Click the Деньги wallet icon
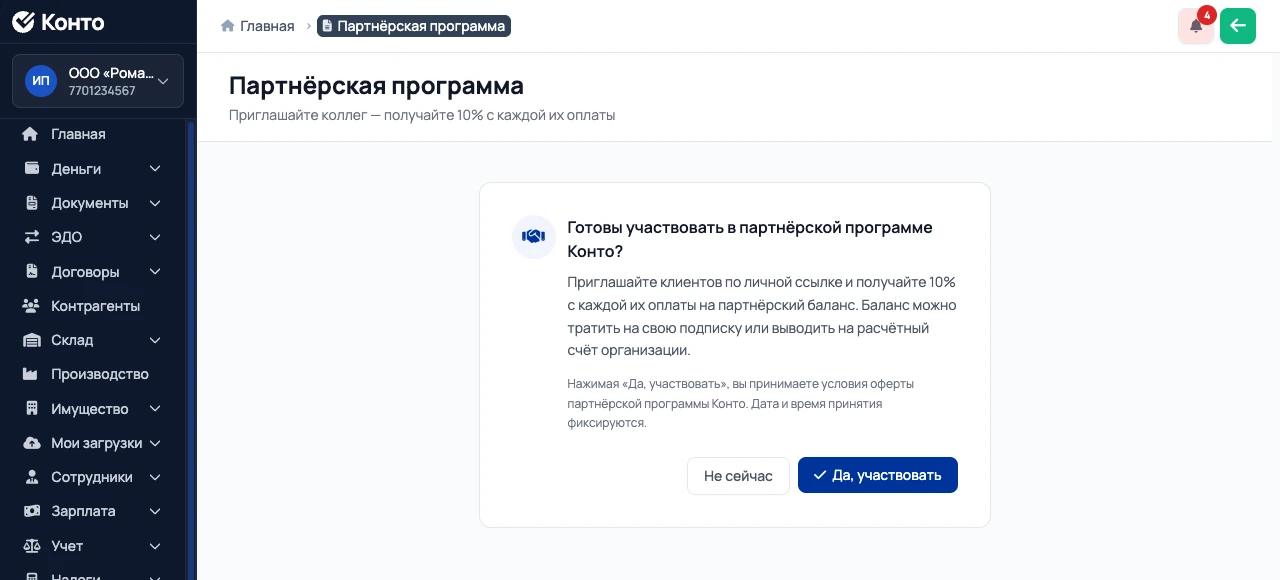 (31, 168)
